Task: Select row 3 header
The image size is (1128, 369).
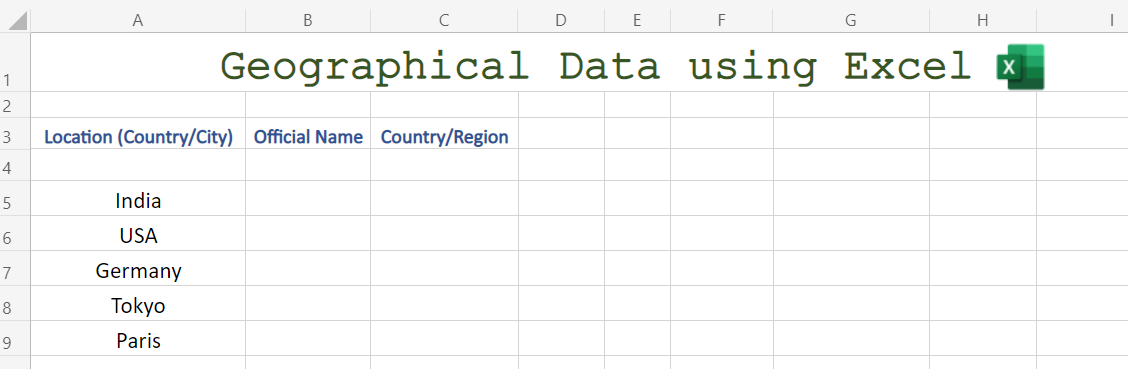Action: tap(15, 133)
